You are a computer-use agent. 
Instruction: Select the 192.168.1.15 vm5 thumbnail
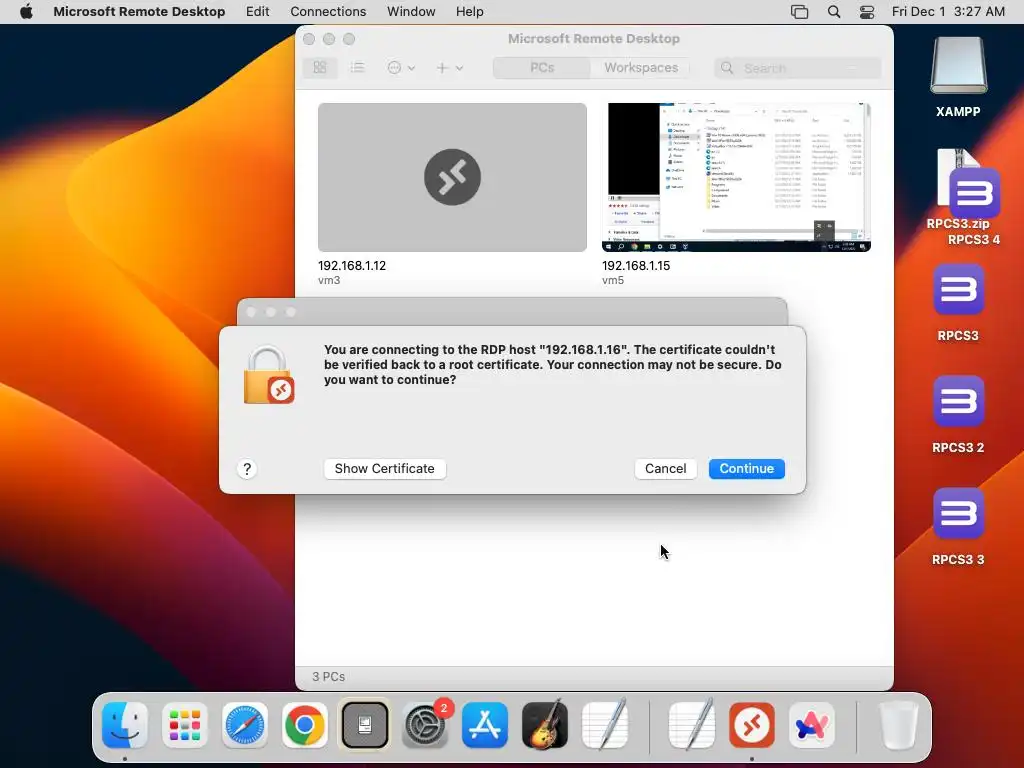coord(736,177)
